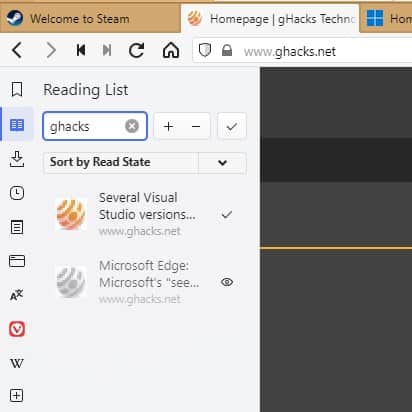
Task: Add current page to Reading List
Action: [x=168, y=126]
